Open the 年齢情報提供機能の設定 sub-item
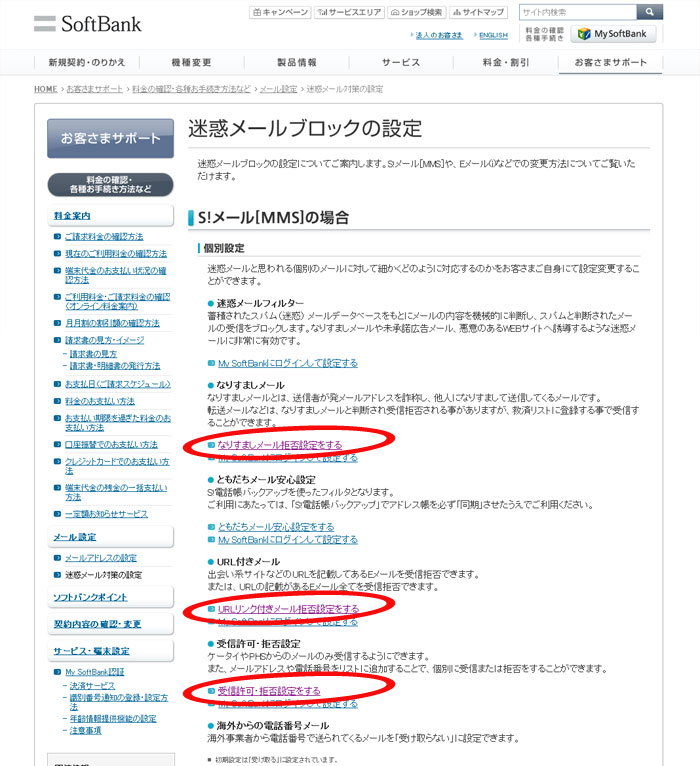The image size is (700, 766). pos(113,719)
